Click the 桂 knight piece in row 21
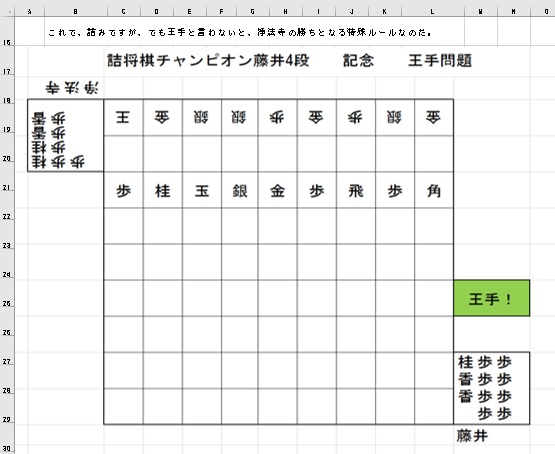The width and height of the screenshot is (555, 454). coord(163,190)
